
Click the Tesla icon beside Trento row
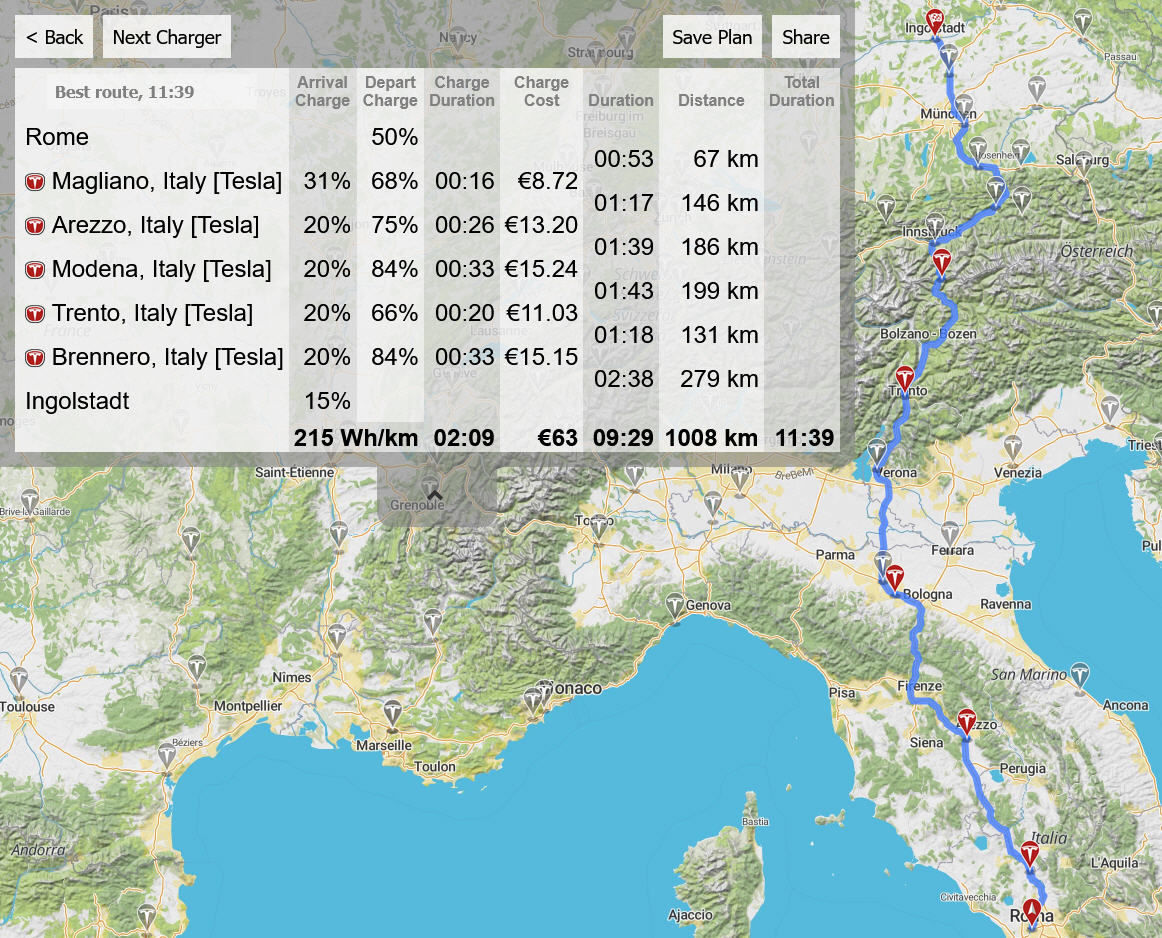[35, 313]
